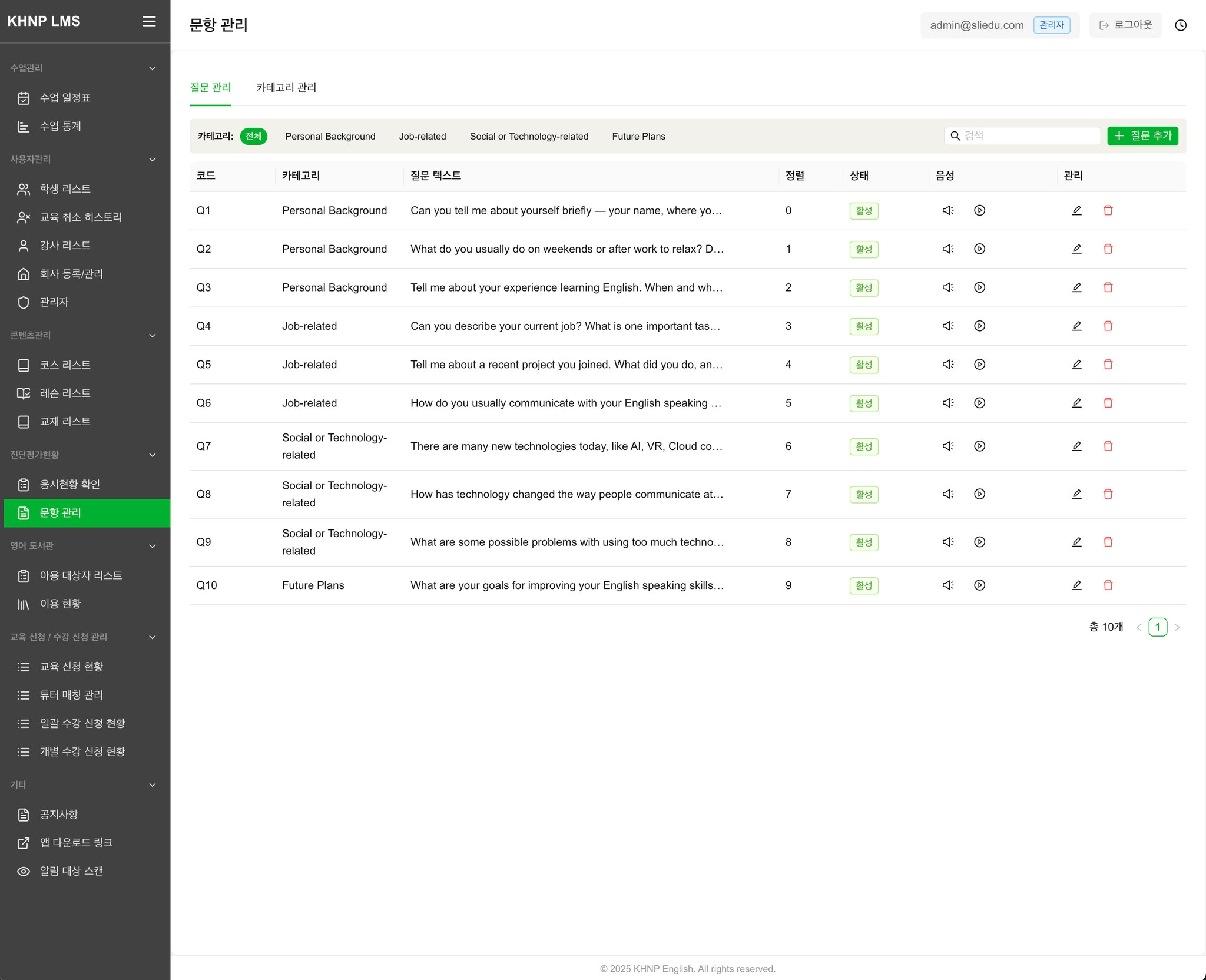
Task: Play the audio for question Q3
Action: [x=979, y=287]
